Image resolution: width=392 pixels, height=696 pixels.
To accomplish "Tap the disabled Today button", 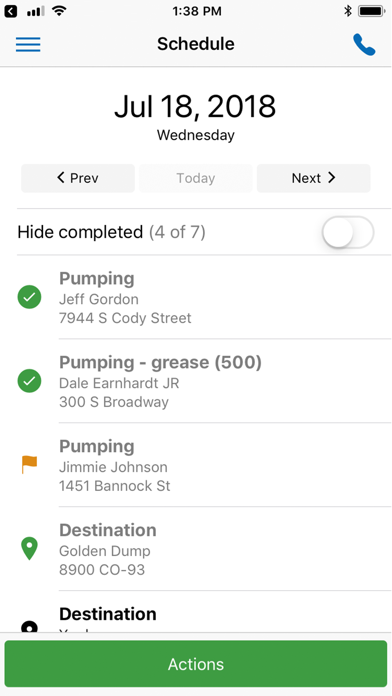I will (196, 178).
